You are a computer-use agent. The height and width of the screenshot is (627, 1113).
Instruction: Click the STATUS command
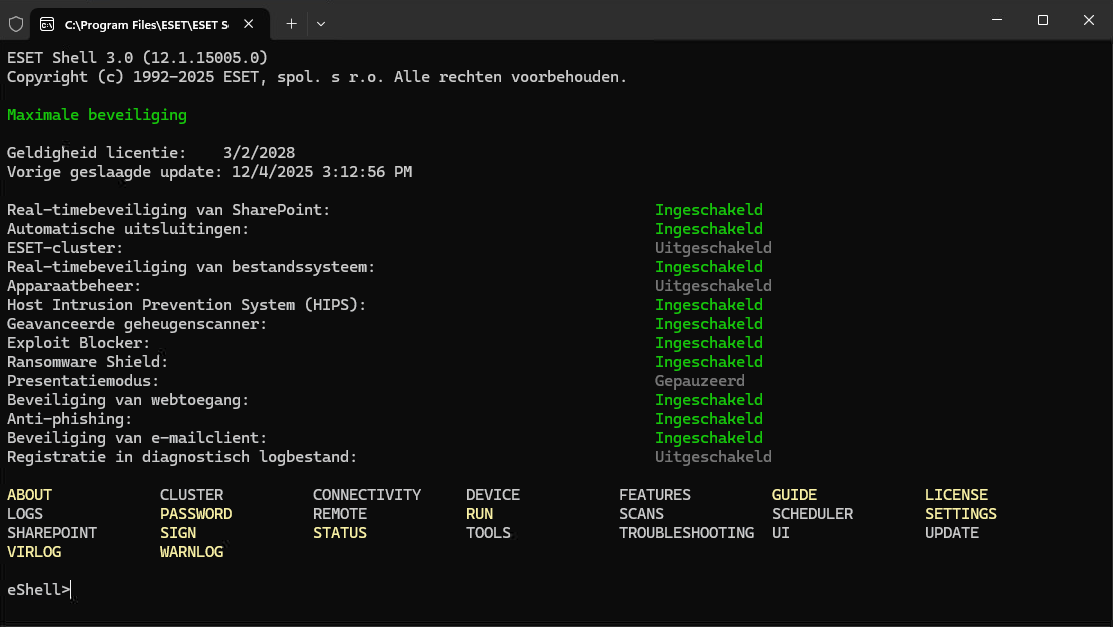pos(340,533)
